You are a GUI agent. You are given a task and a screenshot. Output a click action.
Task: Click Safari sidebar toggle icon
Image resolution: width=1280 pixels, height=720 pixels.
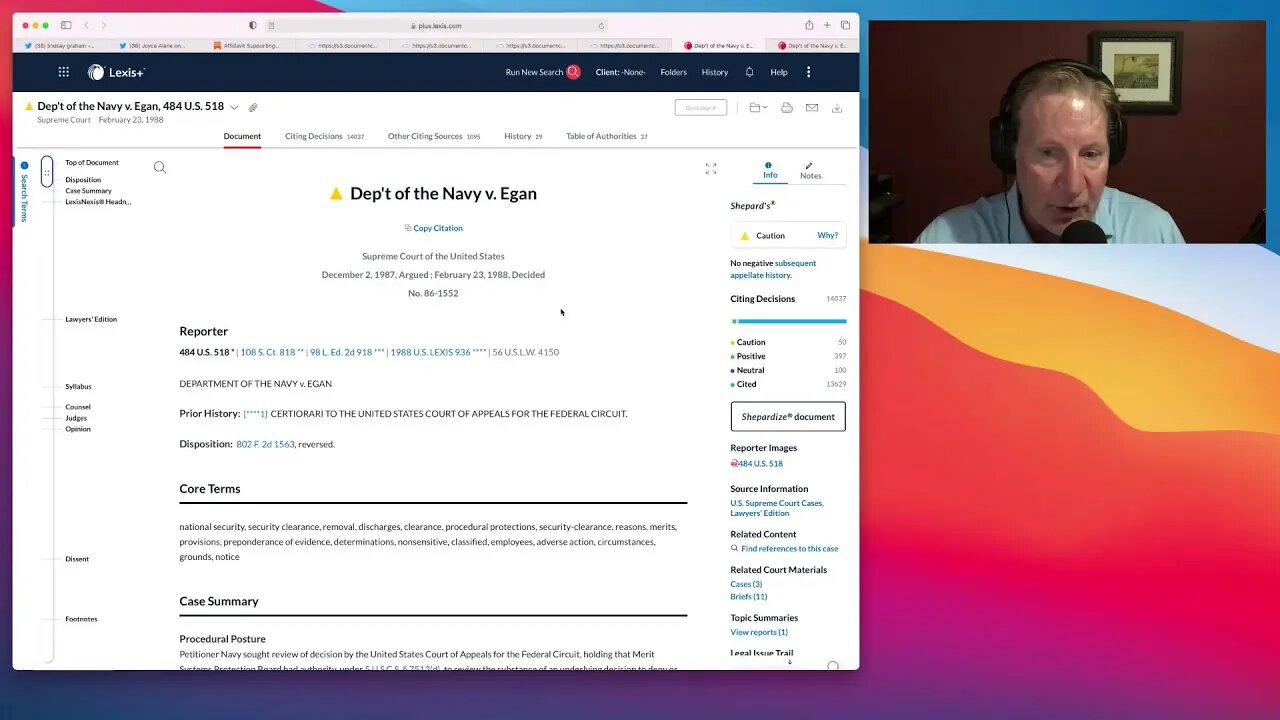66,25
